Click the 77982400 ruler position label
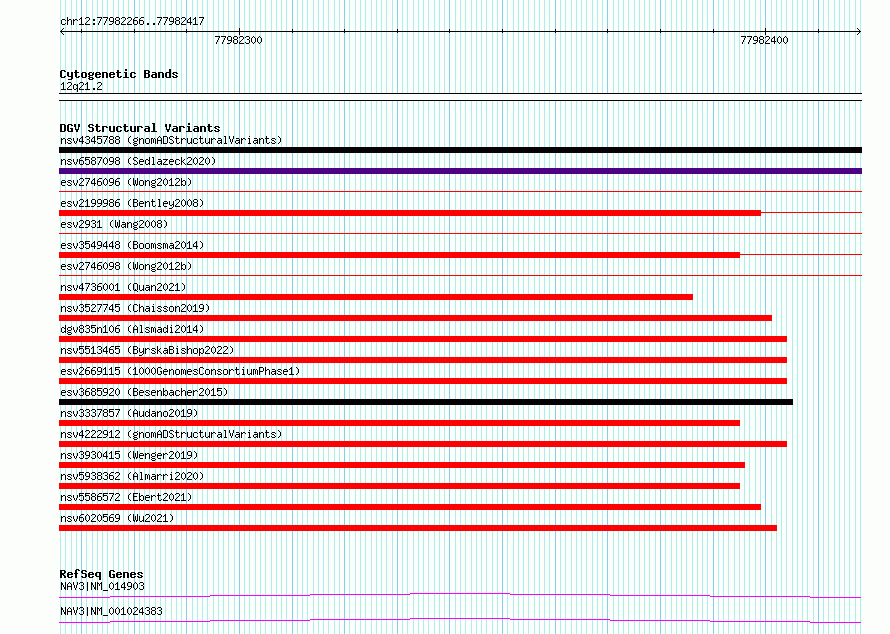 pyautogui.click(x=764, y=40)
